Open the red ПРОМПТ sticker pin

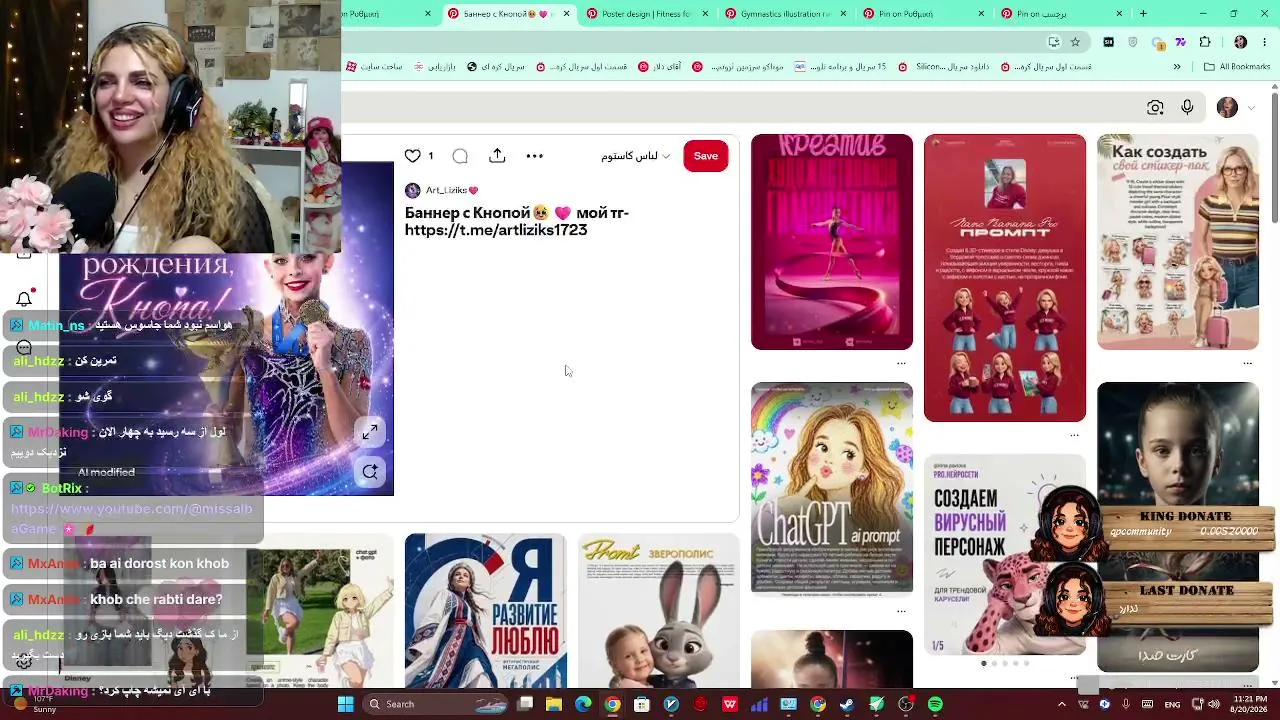1005,278
